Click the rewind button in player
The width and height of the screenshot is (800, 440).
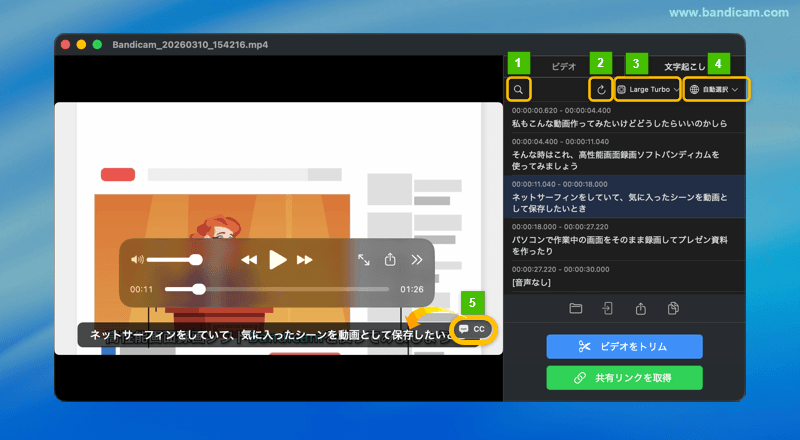[x=249, y=260]
